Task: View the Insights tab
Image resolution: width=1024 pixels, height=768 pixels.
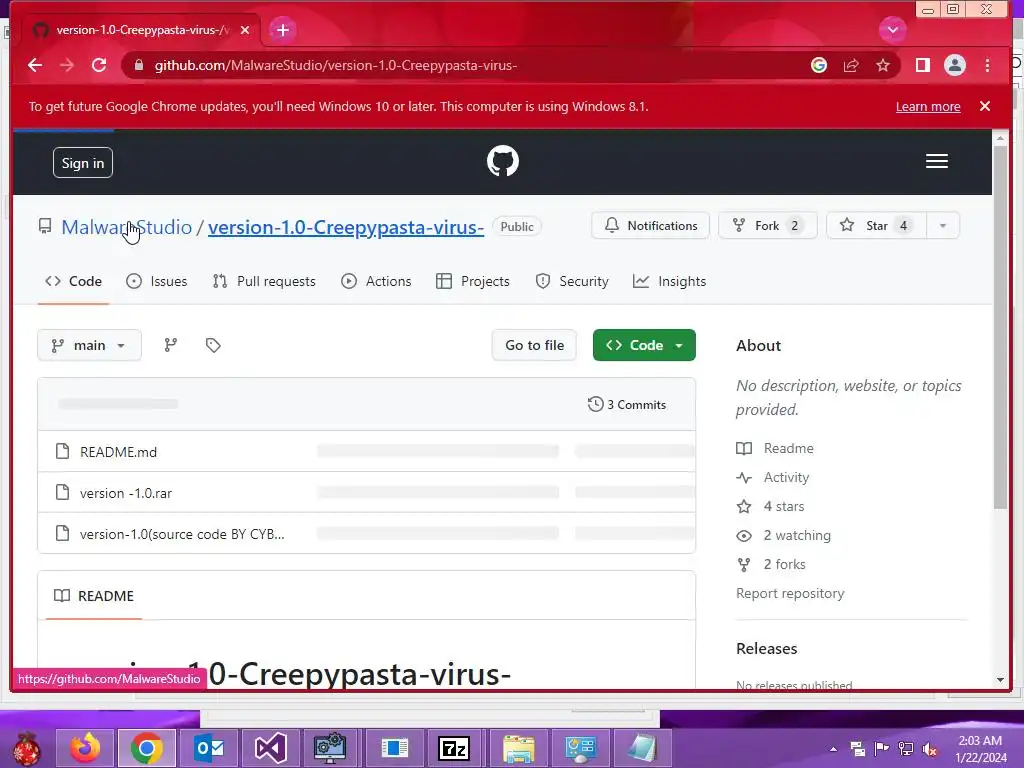Action: click(x=669, y=281)
